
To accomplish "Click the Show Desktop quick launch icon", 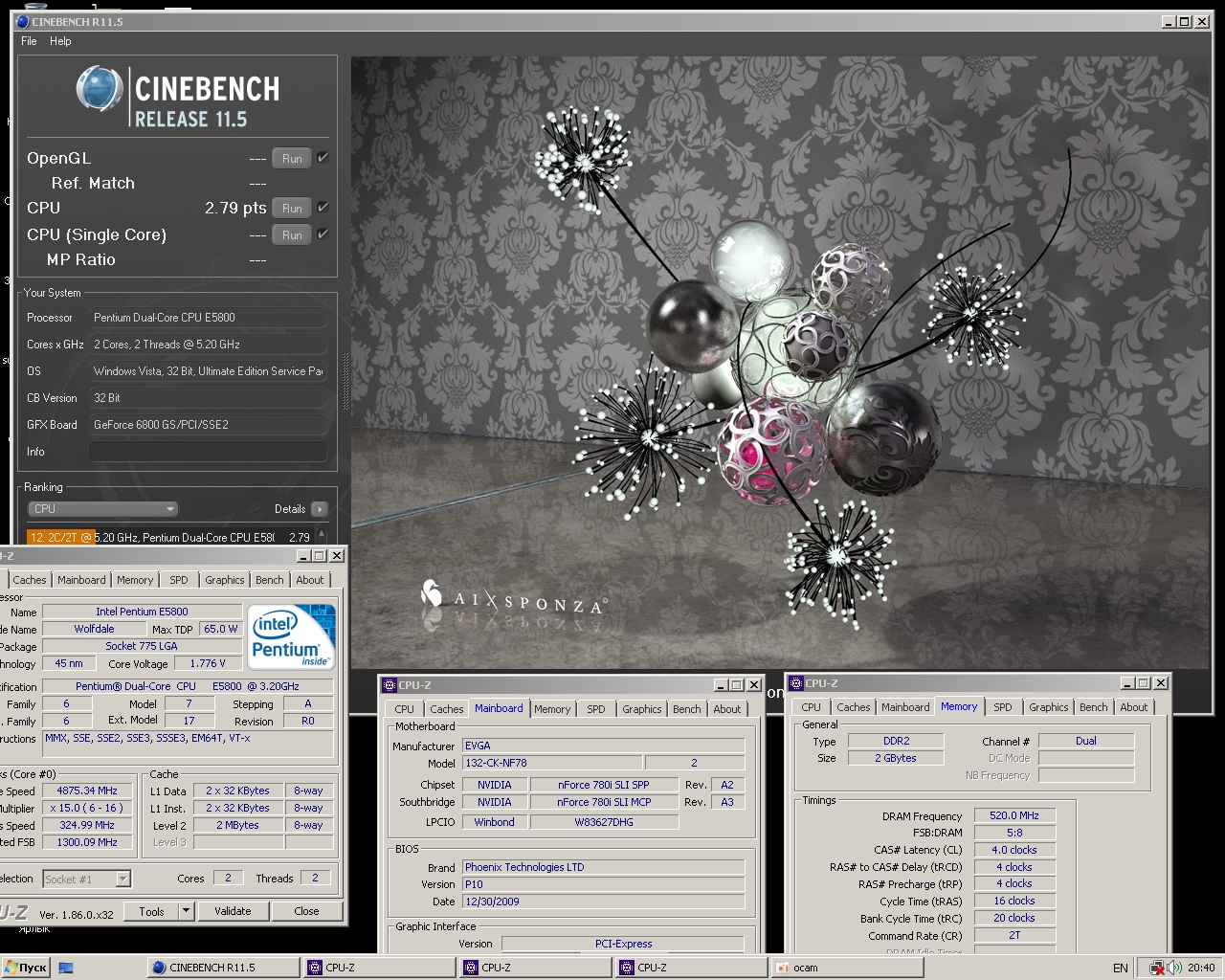I will [x=66, y=968].
